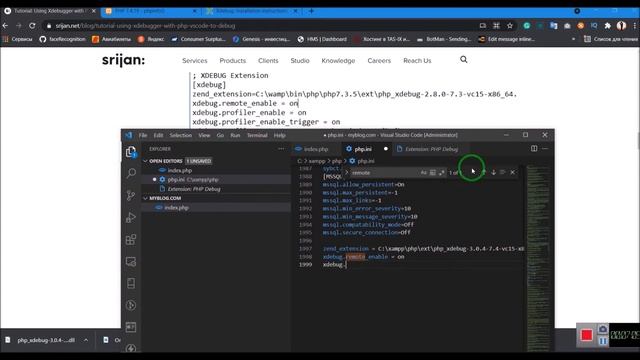Close the Tutorial Using Xdebugger tab
The image size is (640, 360).
pos(93,11)
